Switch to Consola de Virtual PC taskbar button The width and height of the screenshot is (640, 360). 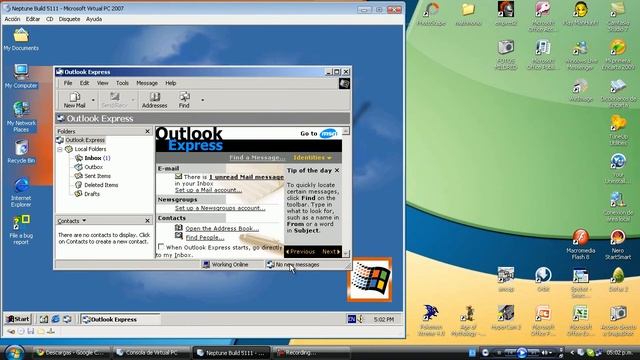click(x=151, y=353)
